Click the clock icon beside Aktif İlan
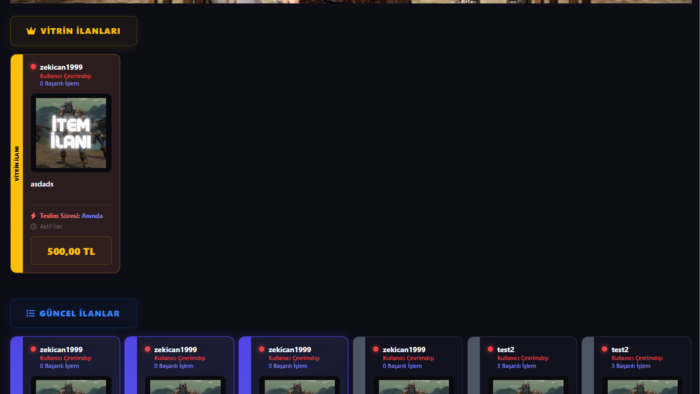The height and width of the screenshot is (394, 700). (33, 226)
